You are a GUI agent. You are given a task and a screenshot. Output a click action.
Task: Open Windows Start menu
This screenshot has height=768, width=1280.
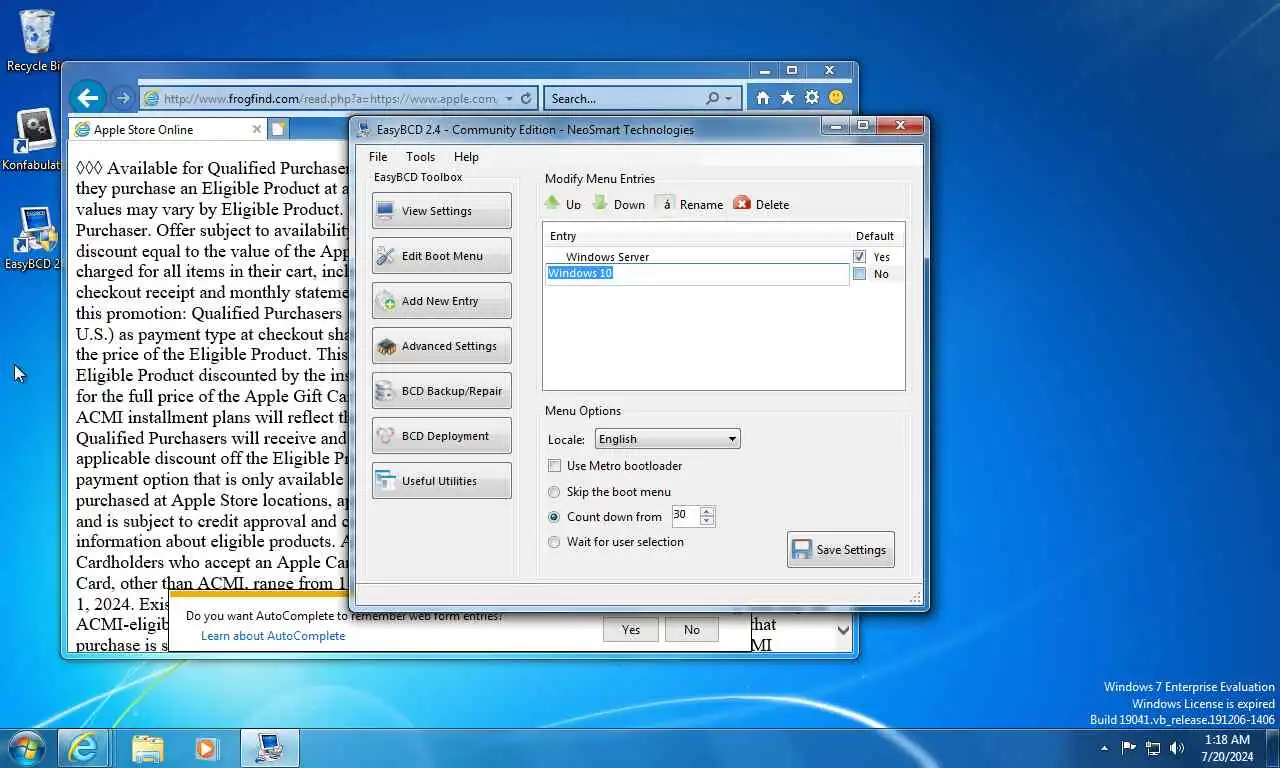pyautogui.click(x=26, y=747)
